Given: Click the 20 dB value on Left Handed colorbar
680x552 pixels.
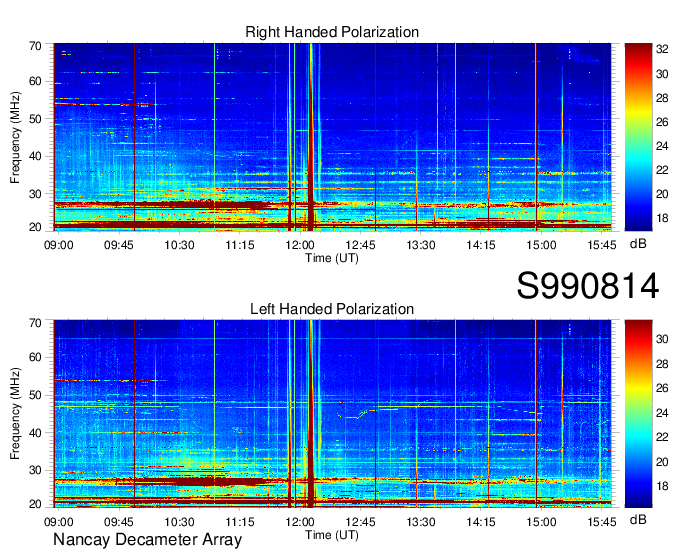Looking at the screenshot, I should click(x=662, y=462).
